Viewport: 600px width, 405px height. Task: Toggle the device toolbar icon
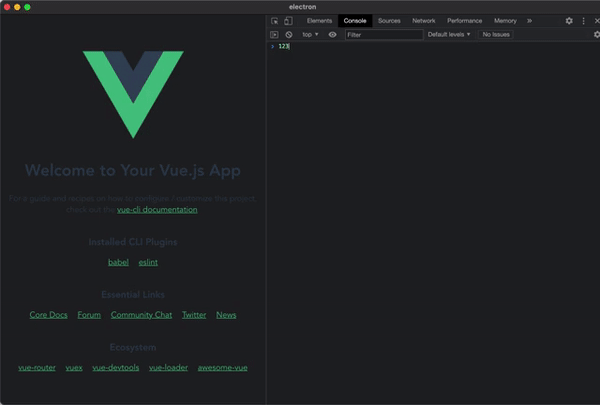(x=288, y=21)
